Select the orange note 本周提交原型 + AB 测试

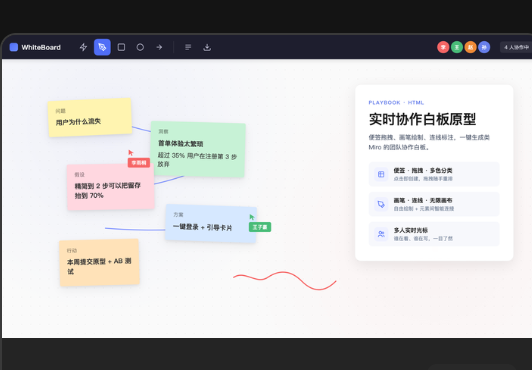click(99, 263)
